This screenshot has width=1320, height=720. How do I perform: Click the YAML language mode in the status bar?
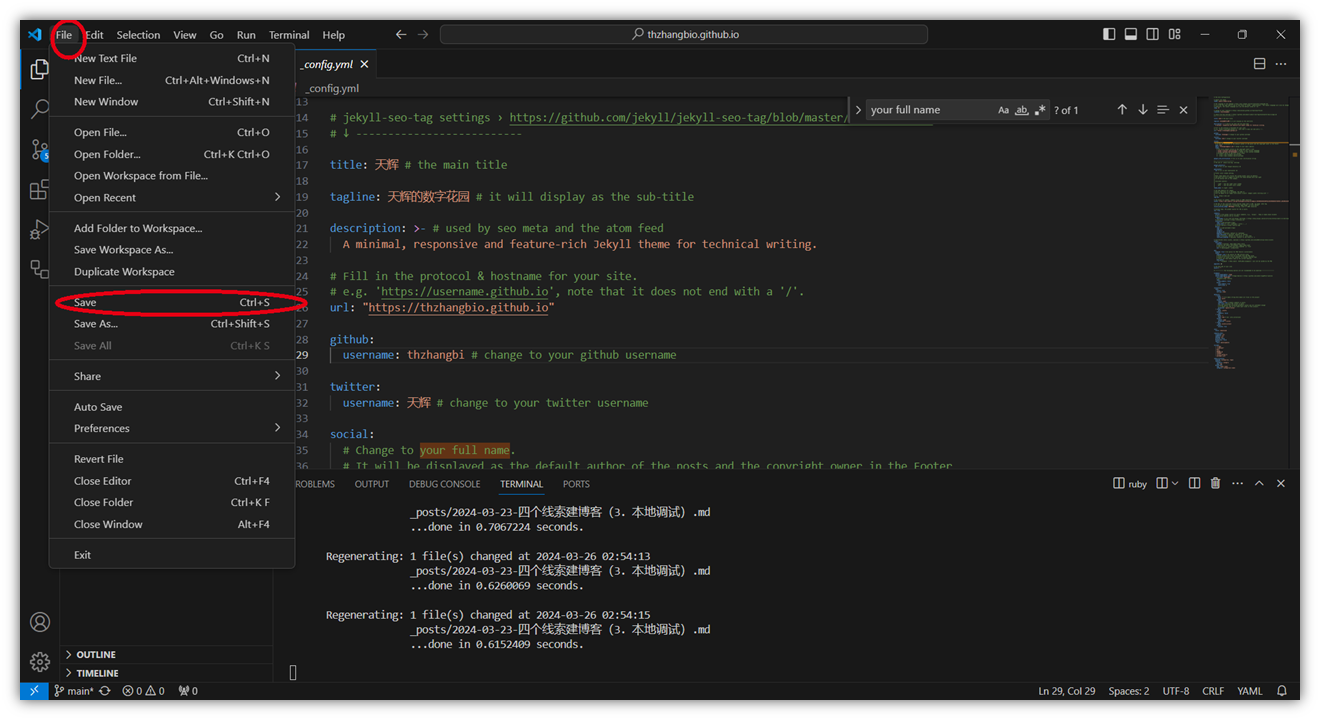click(x=1250, y=691)
